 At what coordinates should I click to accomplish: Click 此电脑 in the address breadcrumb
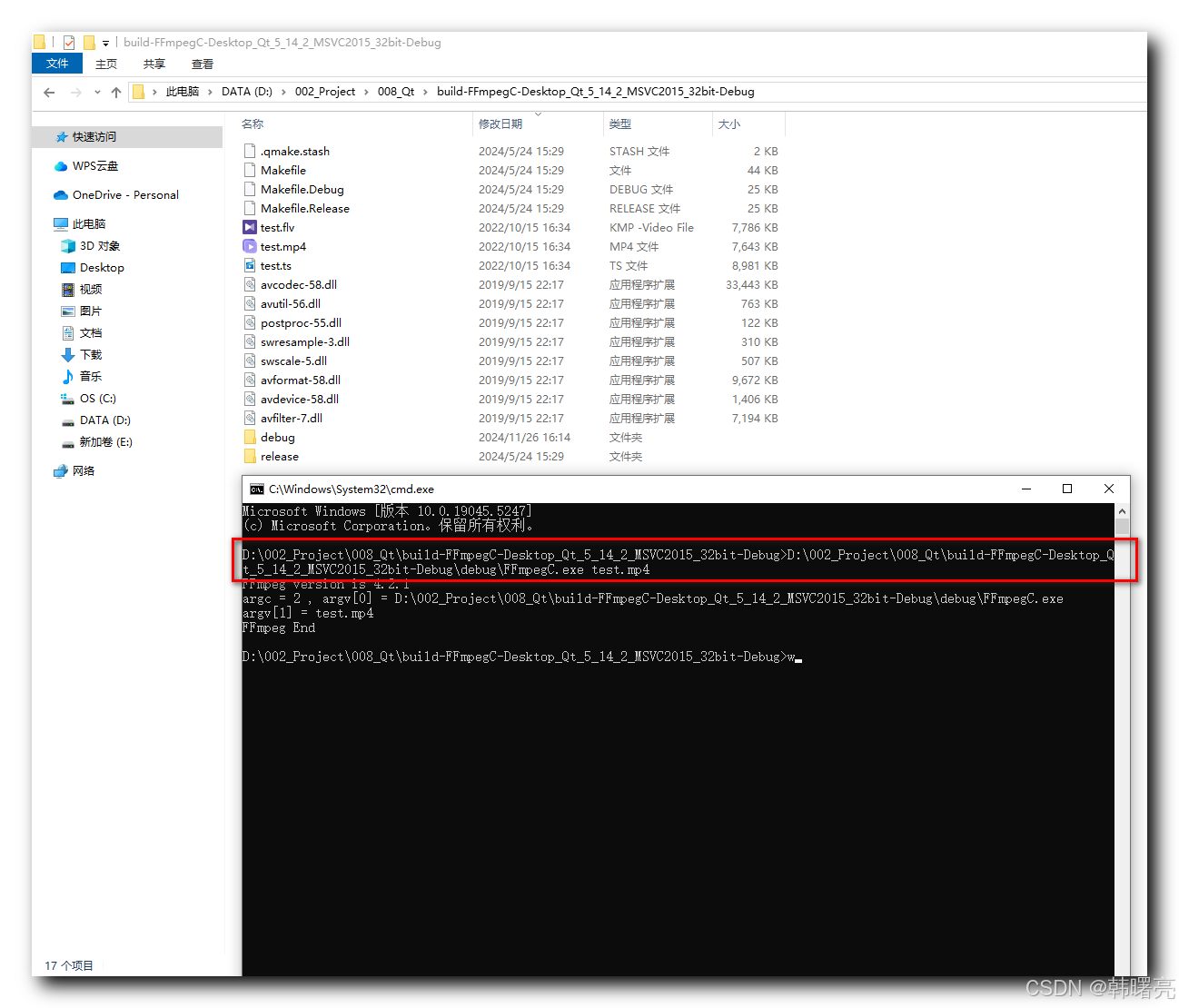tap(183, 92)
